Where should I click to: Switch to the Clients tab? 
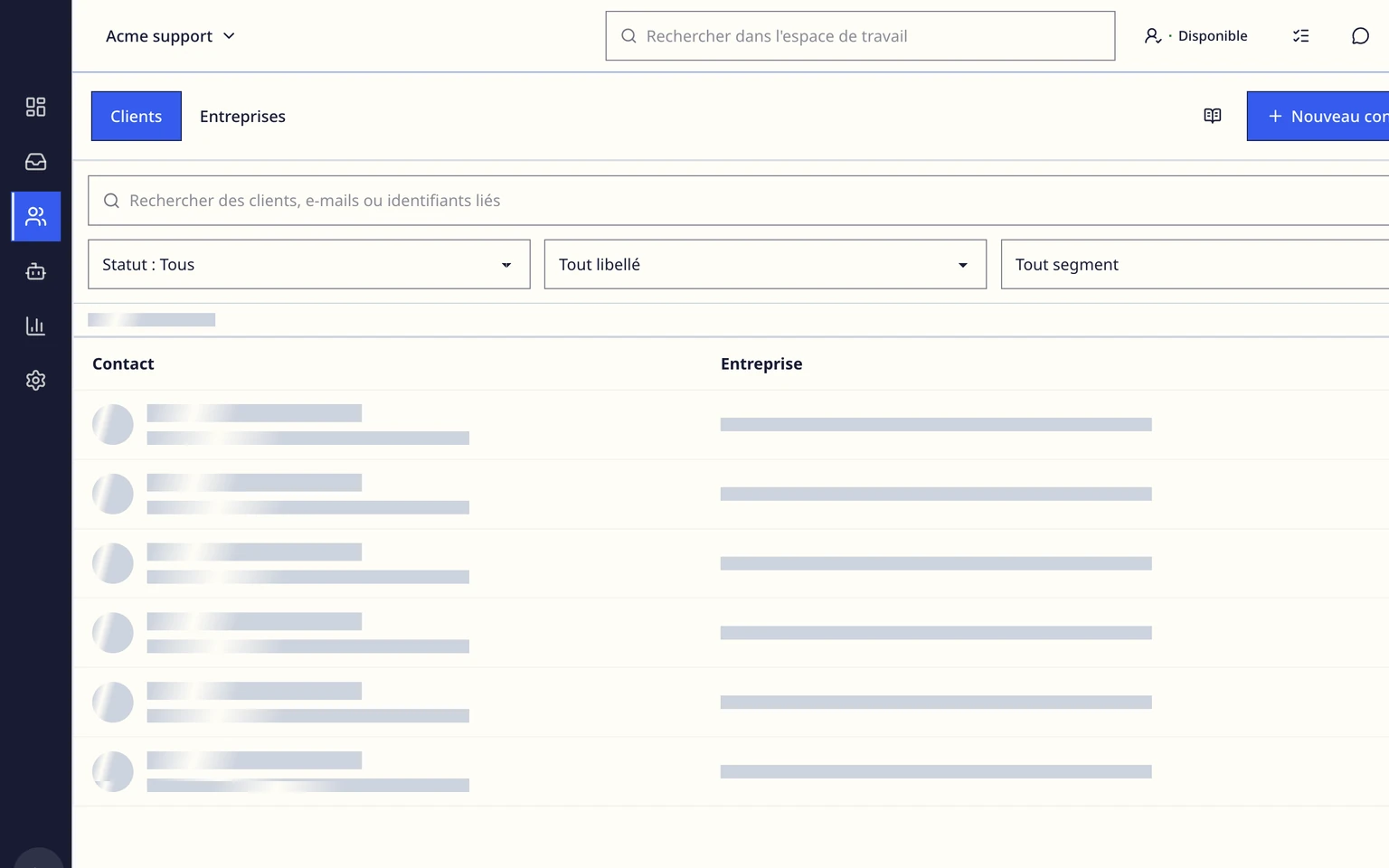click(137, 116)
